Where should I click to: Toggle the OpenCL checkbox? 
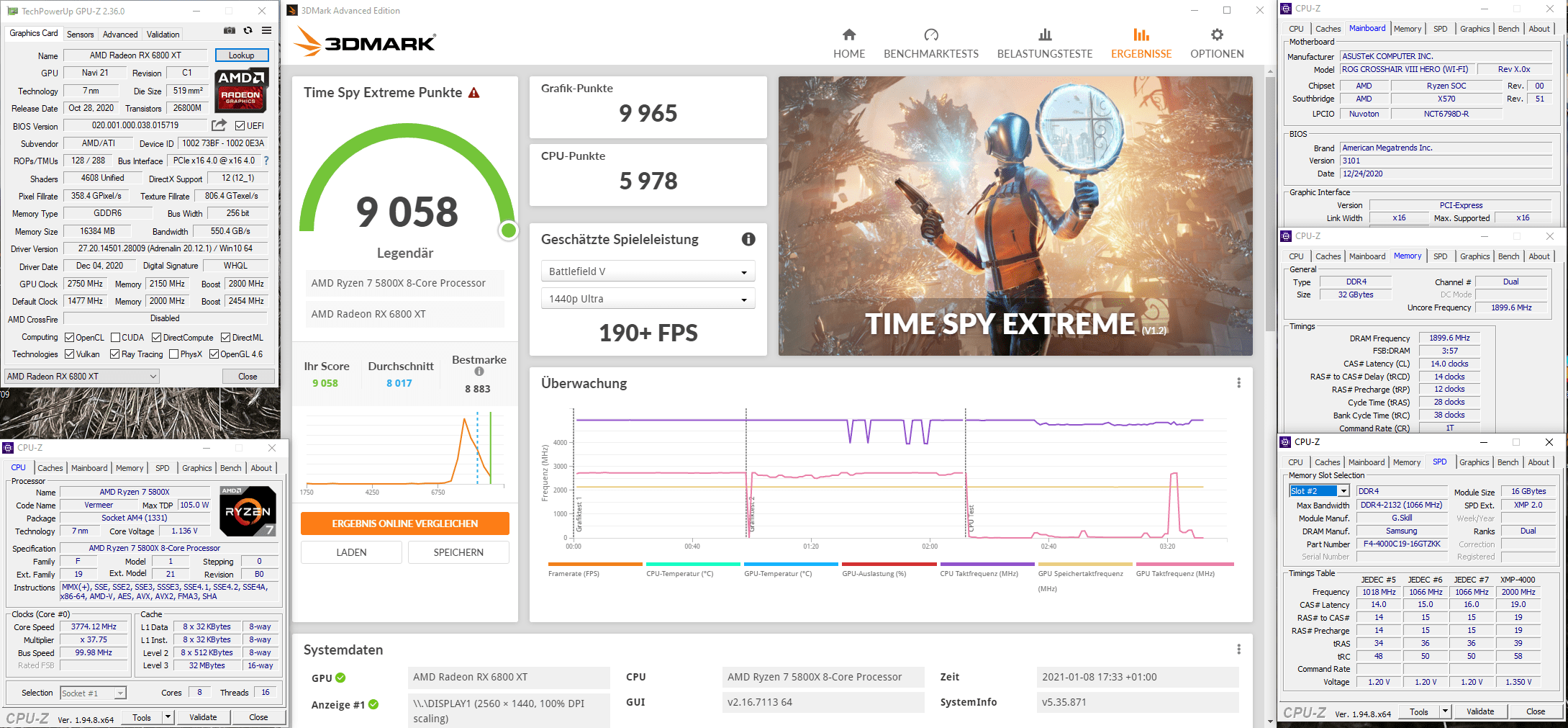pyautogui.click(x=69, y=338)
